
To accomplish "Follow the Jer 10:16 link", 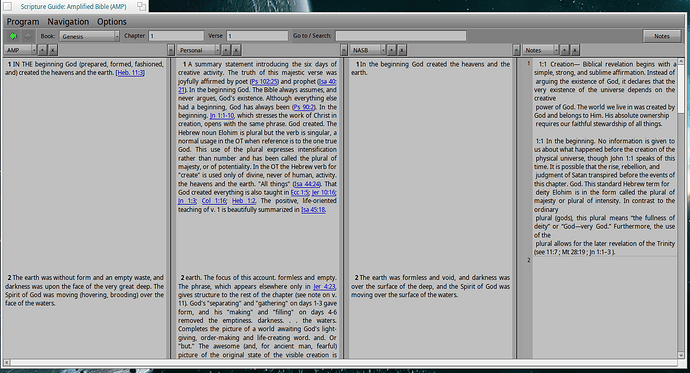I will click(x=323, y=193).
